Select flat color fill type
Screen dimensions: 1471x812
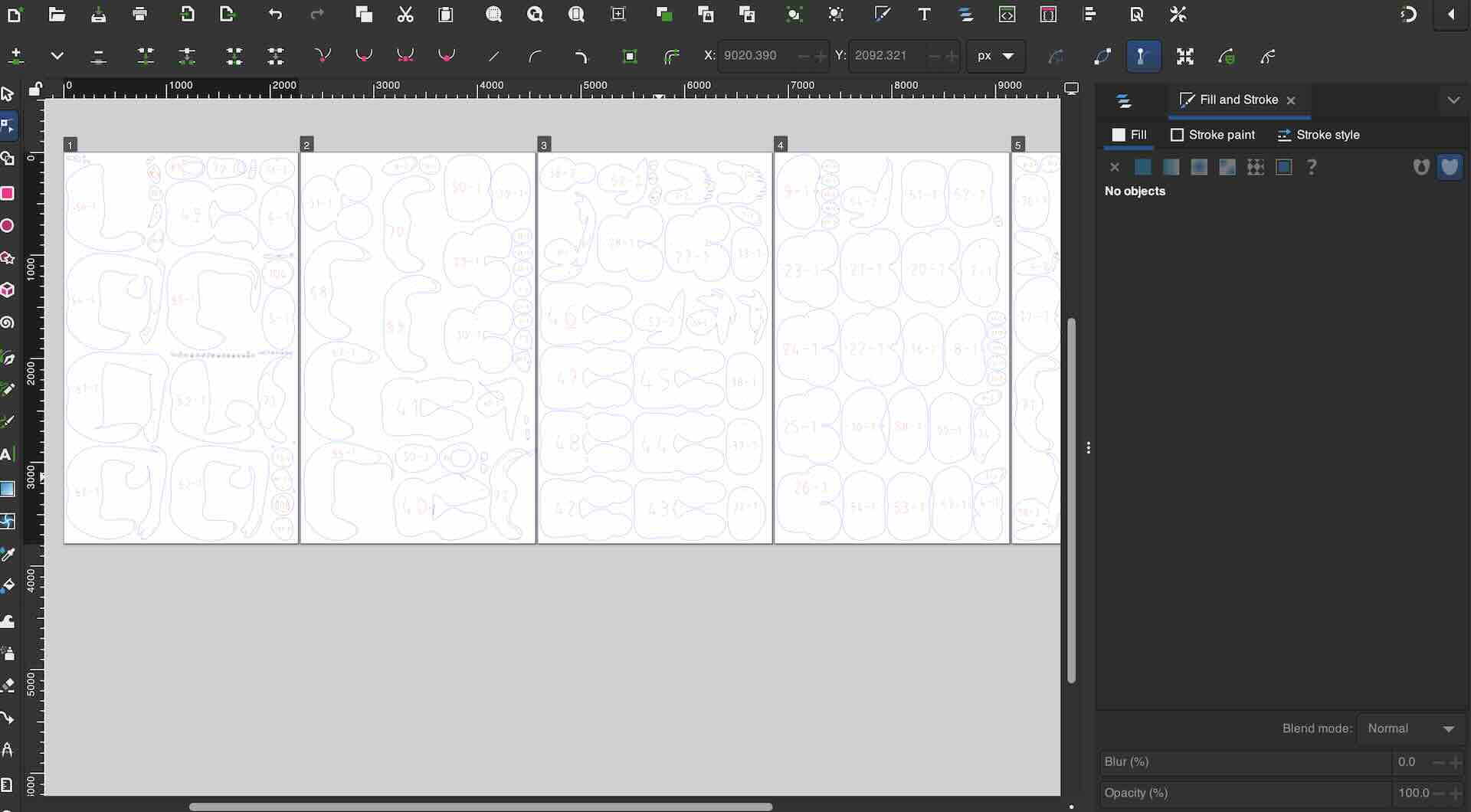point(1142,167)
